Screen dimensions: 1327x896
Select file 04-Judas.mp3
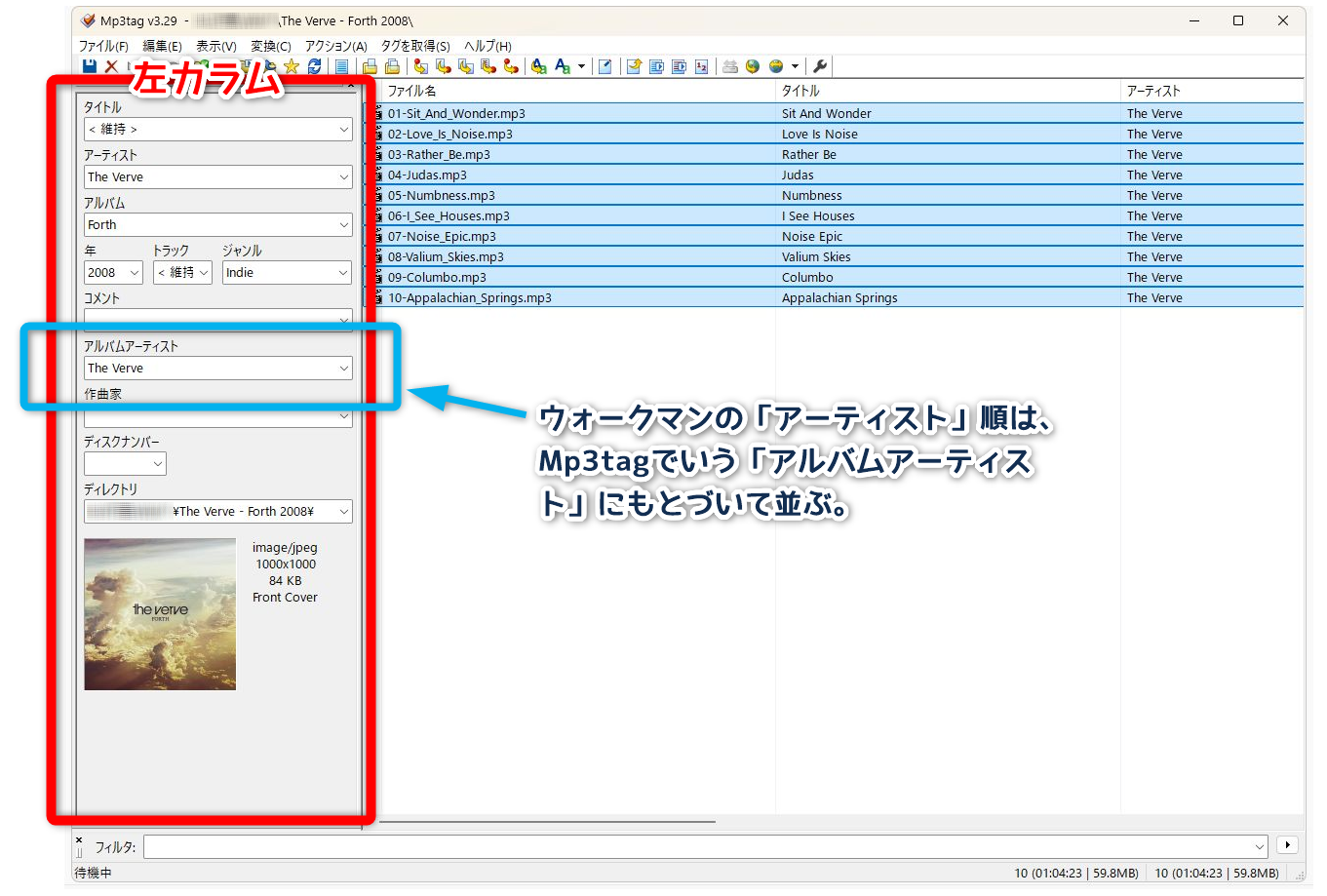[x=427, y=175]
